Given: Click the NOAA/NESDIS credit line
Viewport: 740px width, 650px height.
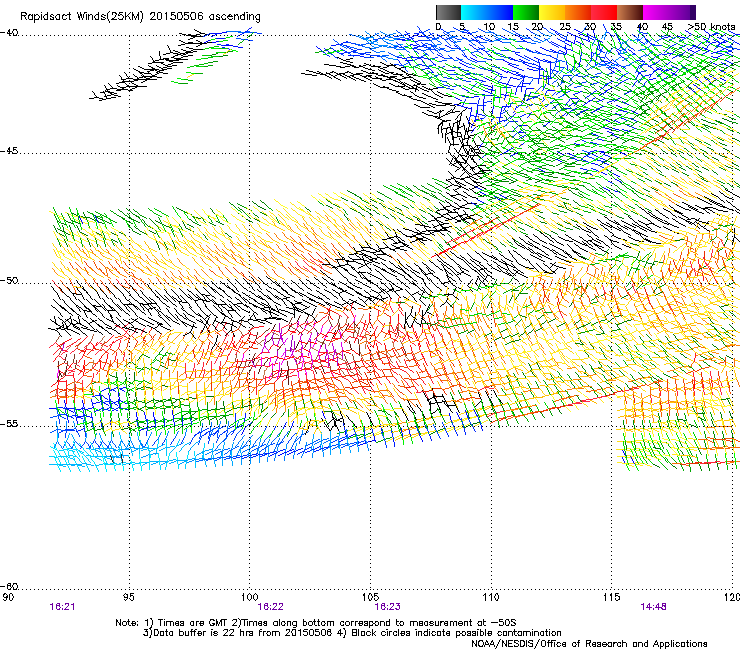Looking at the screenshot, I should click(x=589, y=644).
